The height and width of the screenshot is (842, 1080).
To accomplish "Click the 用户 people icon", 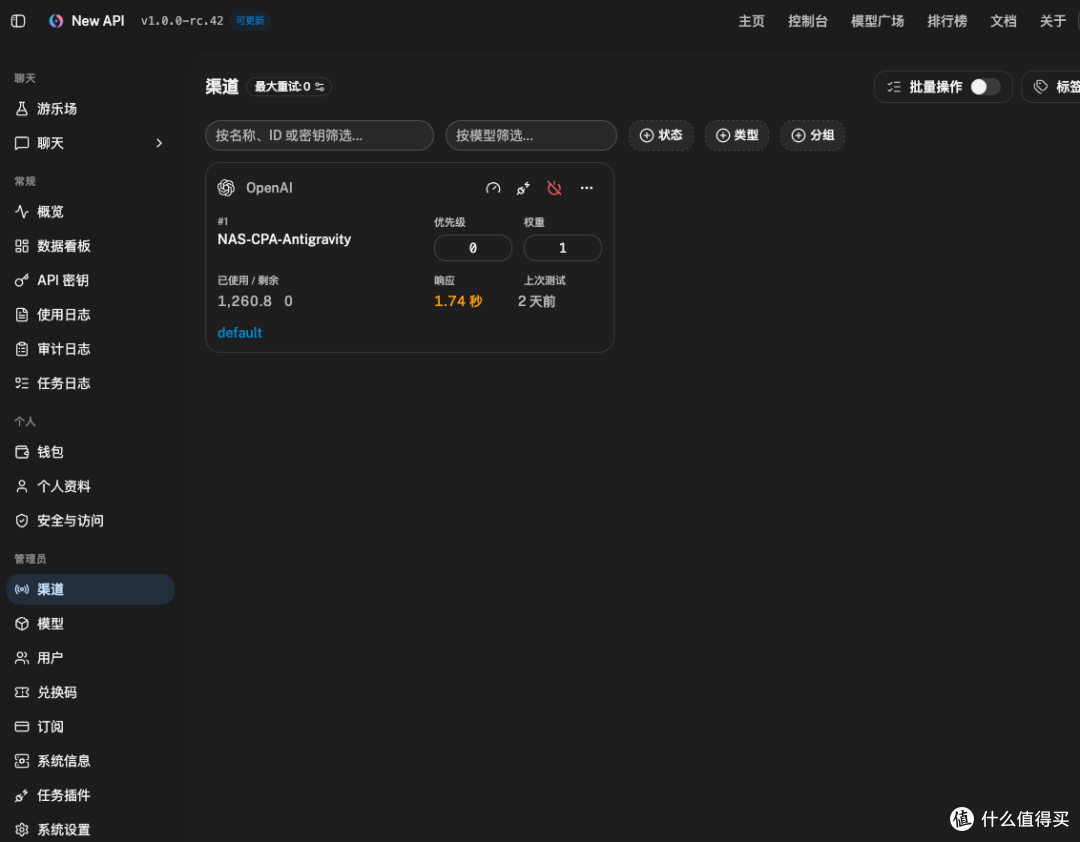I will tap(22, 658).
